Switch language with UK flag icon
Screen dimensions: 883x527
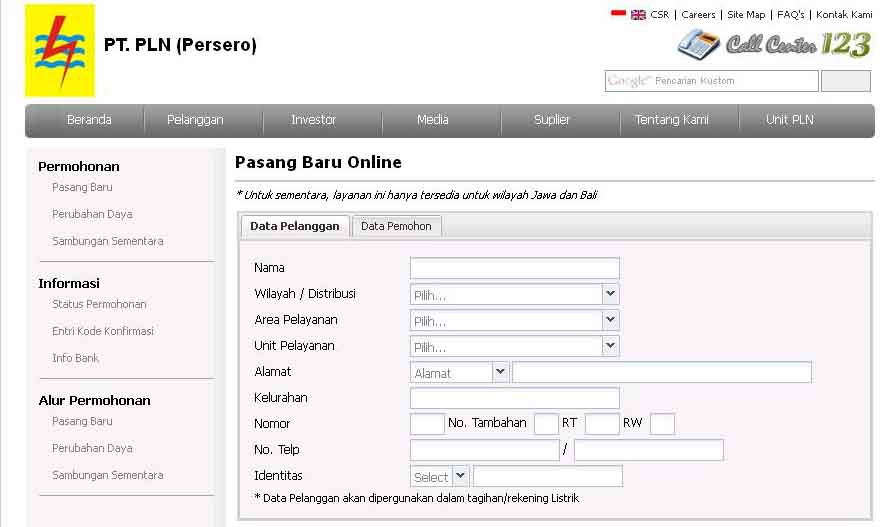[638, 15]
